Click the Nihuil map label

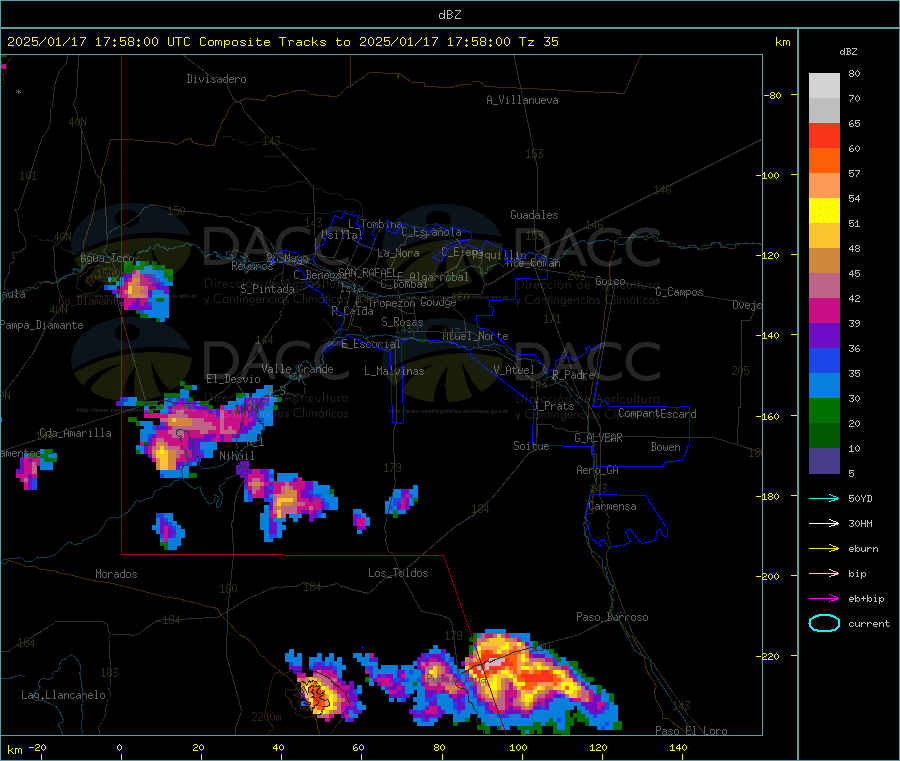point(236,456)
